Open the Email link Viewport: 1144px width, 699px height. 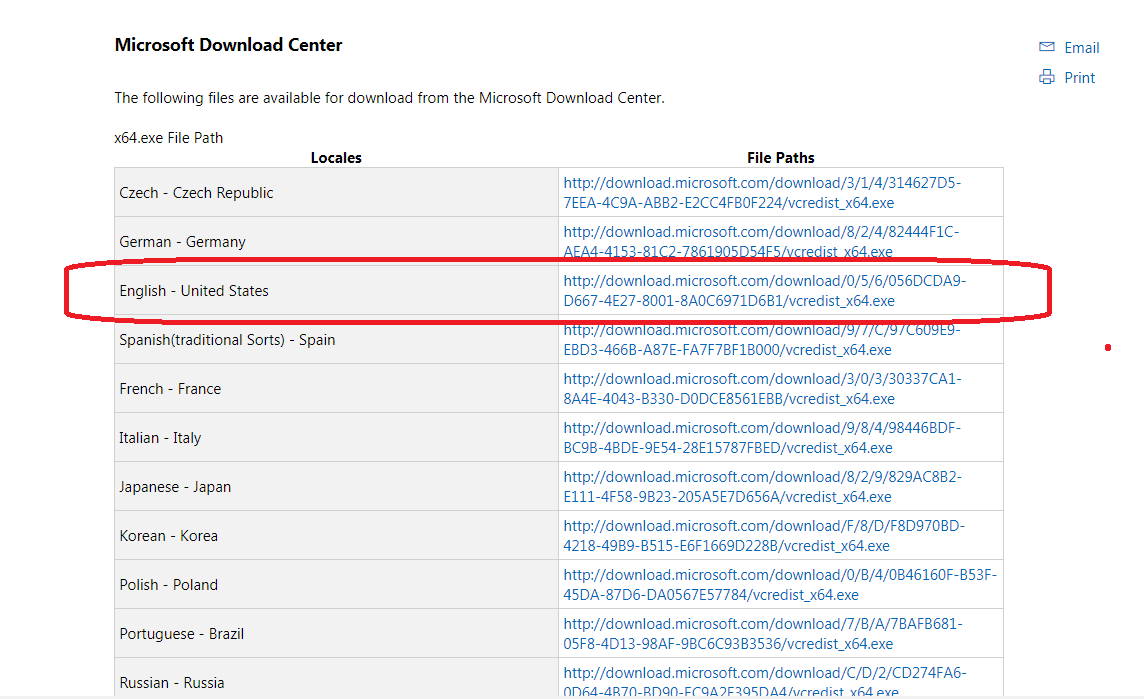click(1081, 47)
